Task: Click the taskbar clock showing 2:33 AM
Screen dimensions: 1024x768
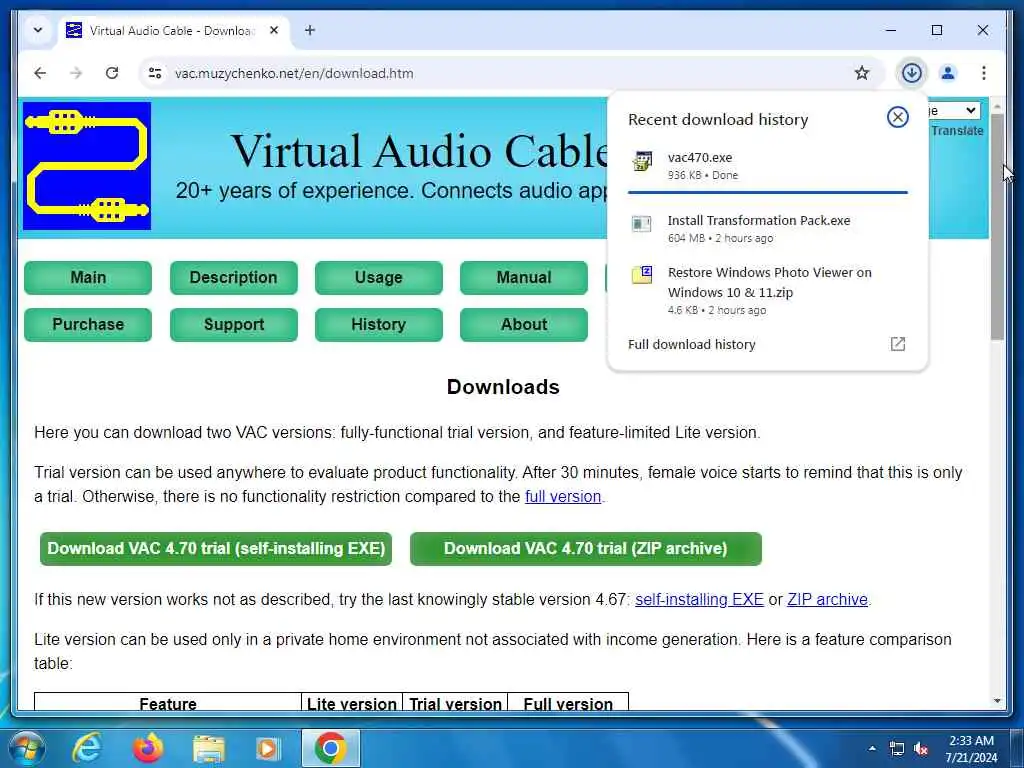Action: point(971,749)
